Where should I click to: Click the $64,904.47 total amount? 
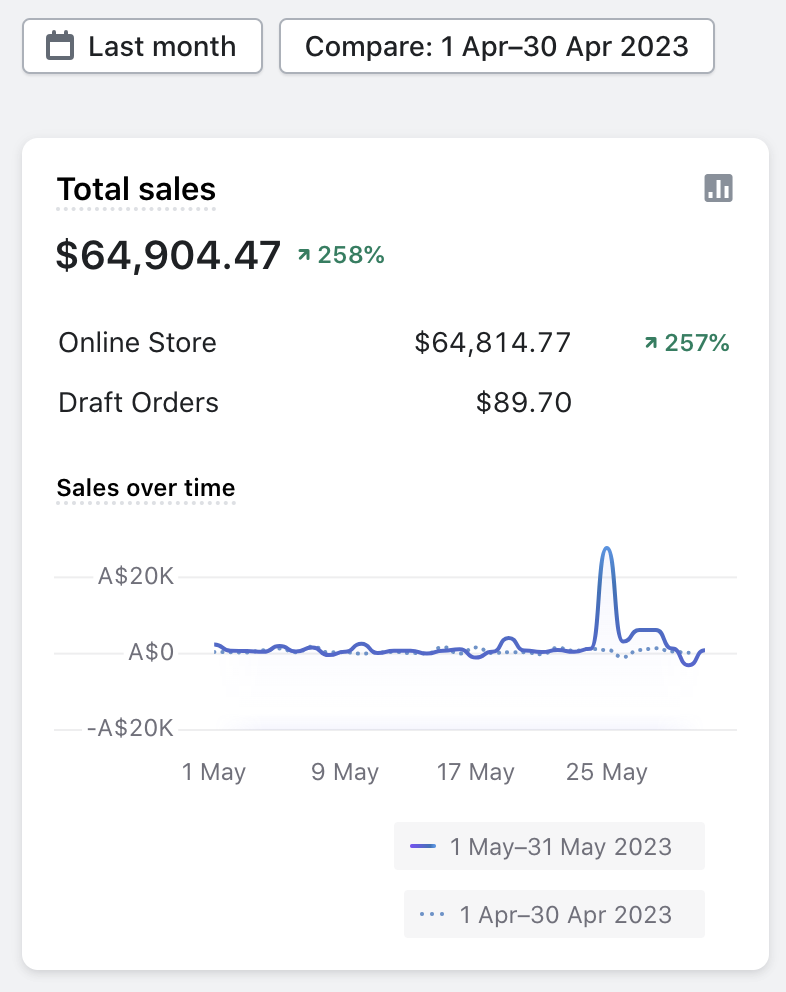(168, 255)
